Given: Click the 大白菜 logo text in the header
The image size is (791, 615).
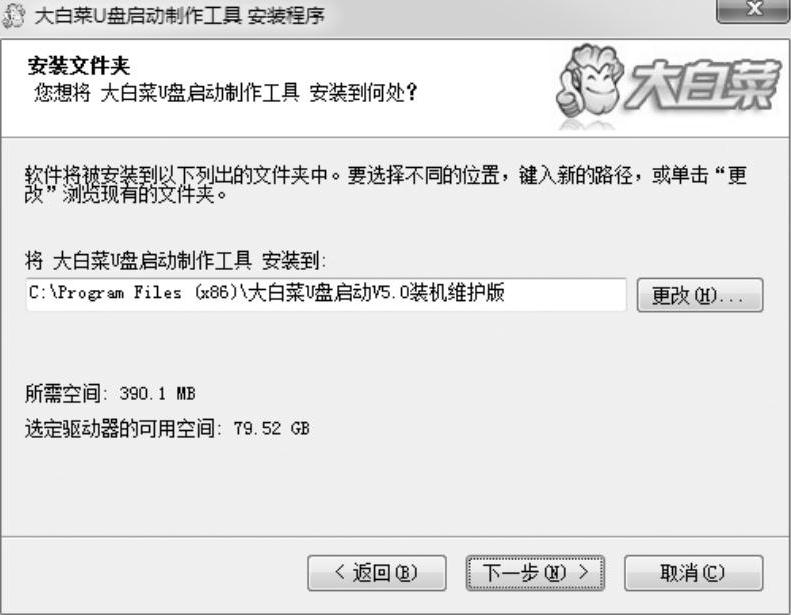Looking at the screenshot, I should click(x=703, y=86).
